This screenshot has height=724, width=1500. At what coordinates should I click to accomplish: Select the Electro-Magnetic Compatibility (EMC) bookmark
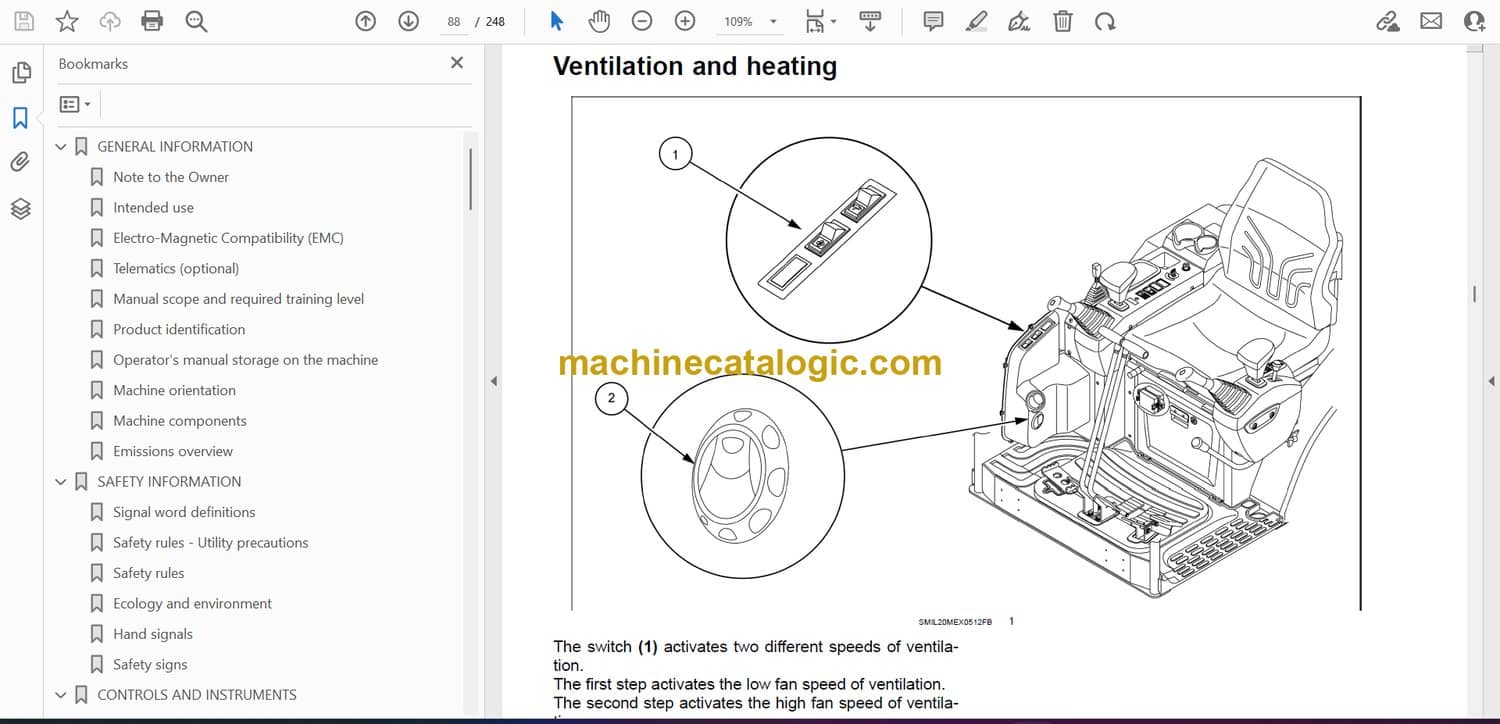click(228, 238)
